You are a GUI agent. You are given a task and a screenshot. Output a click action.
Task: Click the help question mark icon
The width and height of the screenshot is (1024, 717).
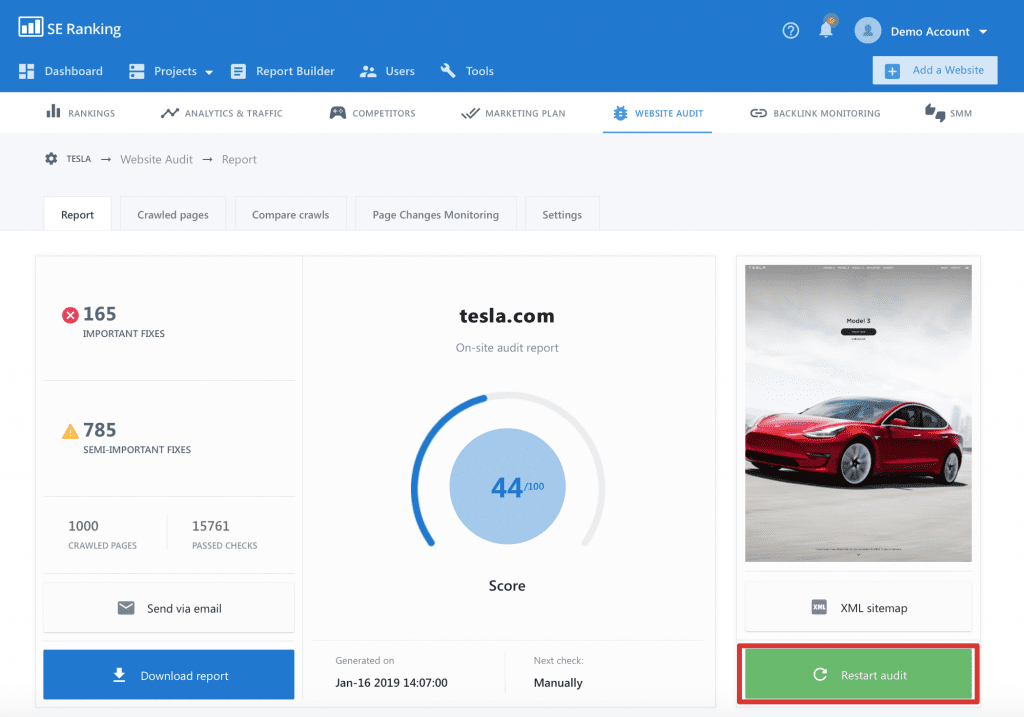coord(790,30)
